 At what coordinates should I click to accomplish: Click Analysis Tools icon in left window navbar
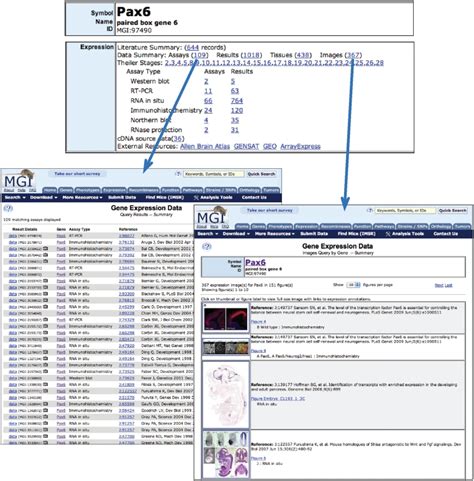[196, 198]
